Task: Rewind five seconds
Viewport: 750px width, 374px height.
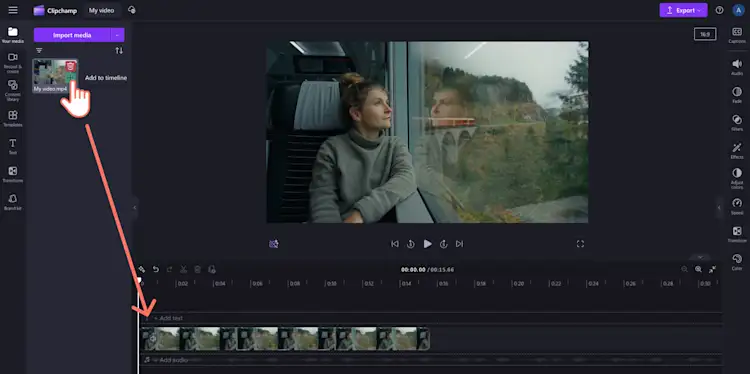Action: 410,244
